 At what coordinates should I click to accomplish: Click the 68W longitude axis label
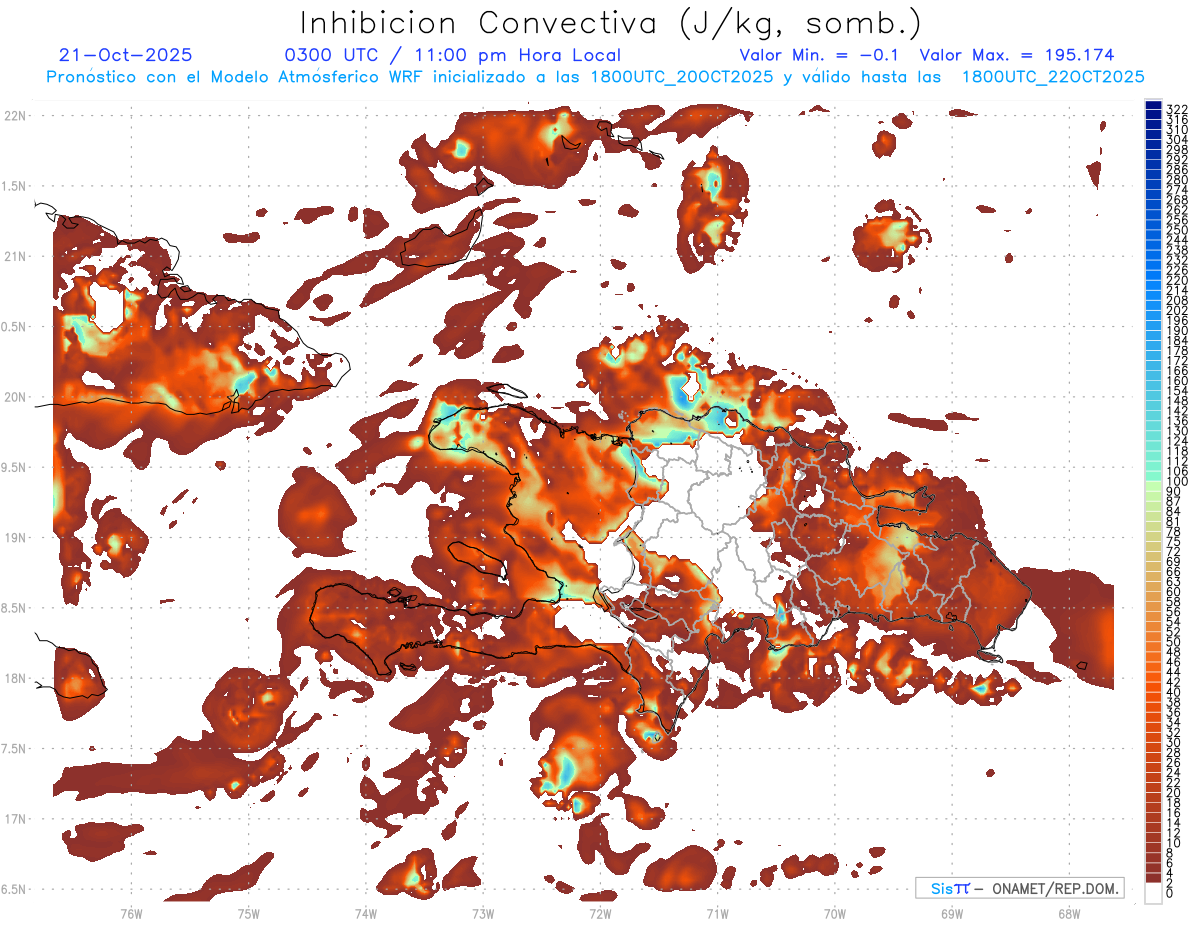(x=1068, y=913)
